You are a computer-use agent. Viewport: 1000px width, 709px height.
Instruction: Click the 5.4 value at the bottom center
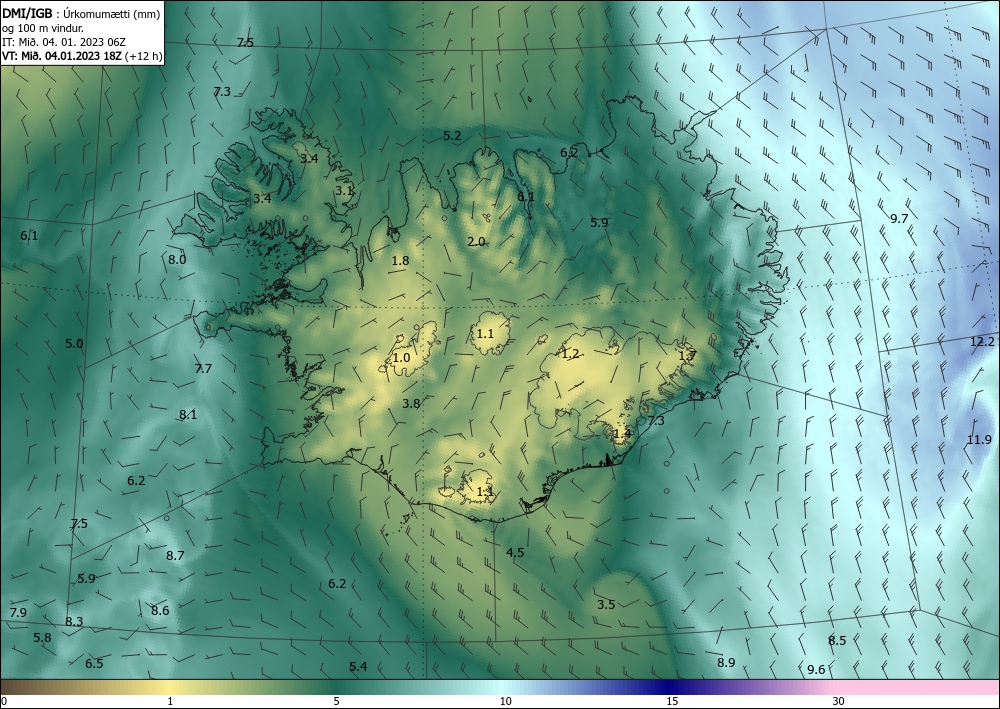click(x=358, y=666)
